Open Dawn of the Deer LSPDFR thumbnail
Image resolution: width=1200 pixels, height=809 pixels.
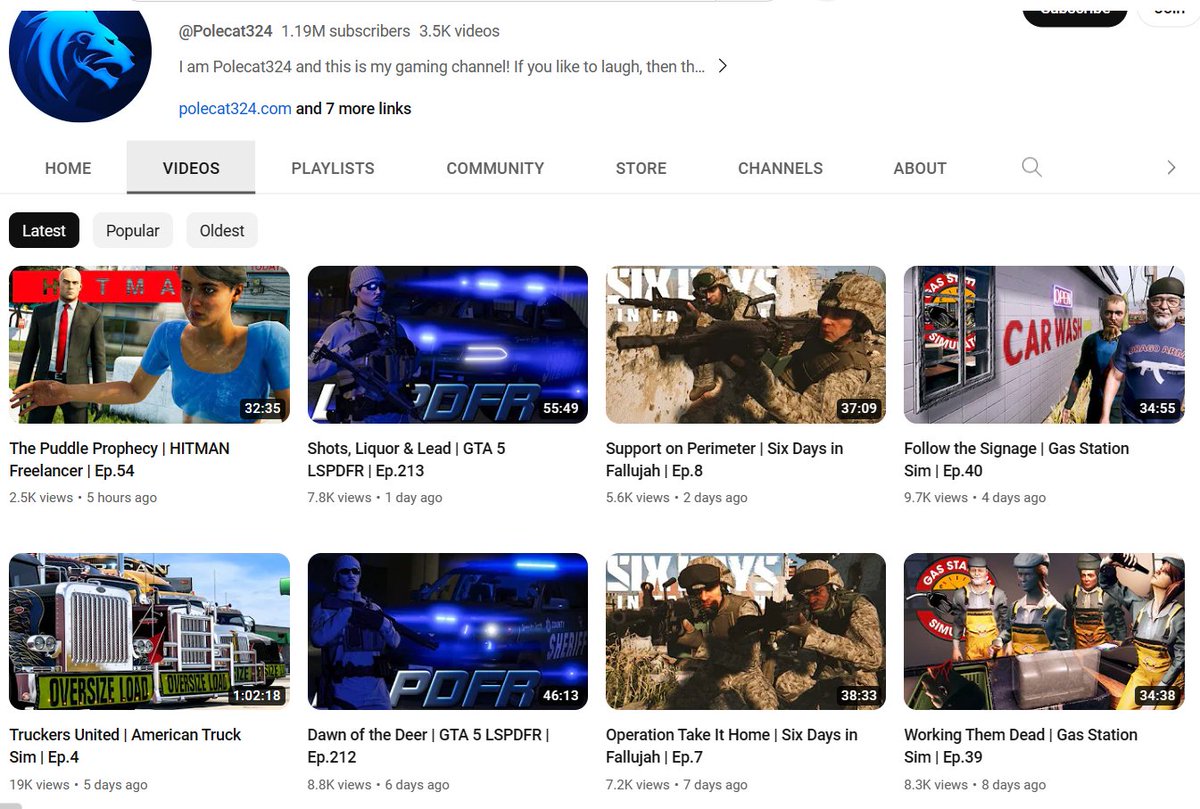[447, 632]
